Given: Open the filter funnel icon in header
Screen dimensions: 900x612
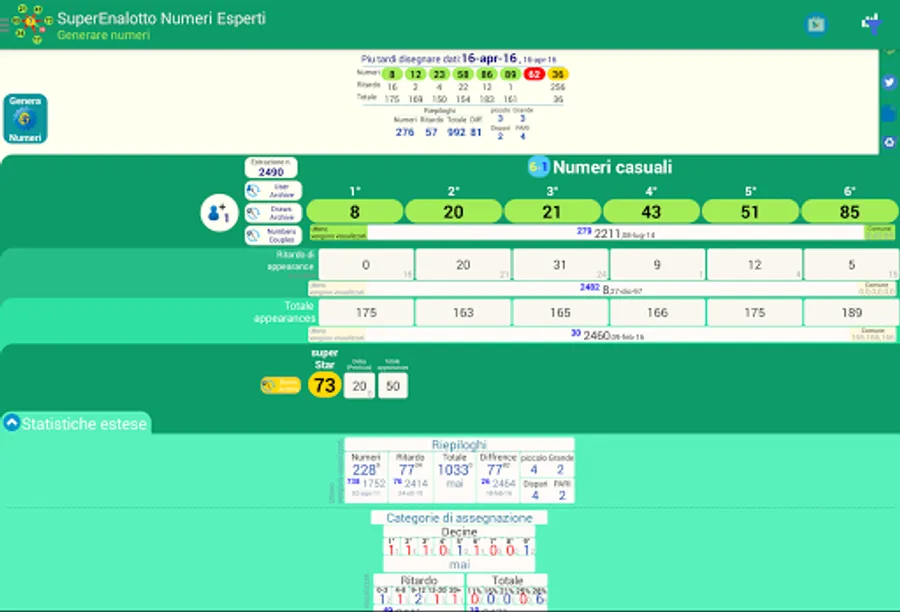Looking at the screenshot, I should coord(871,24).
